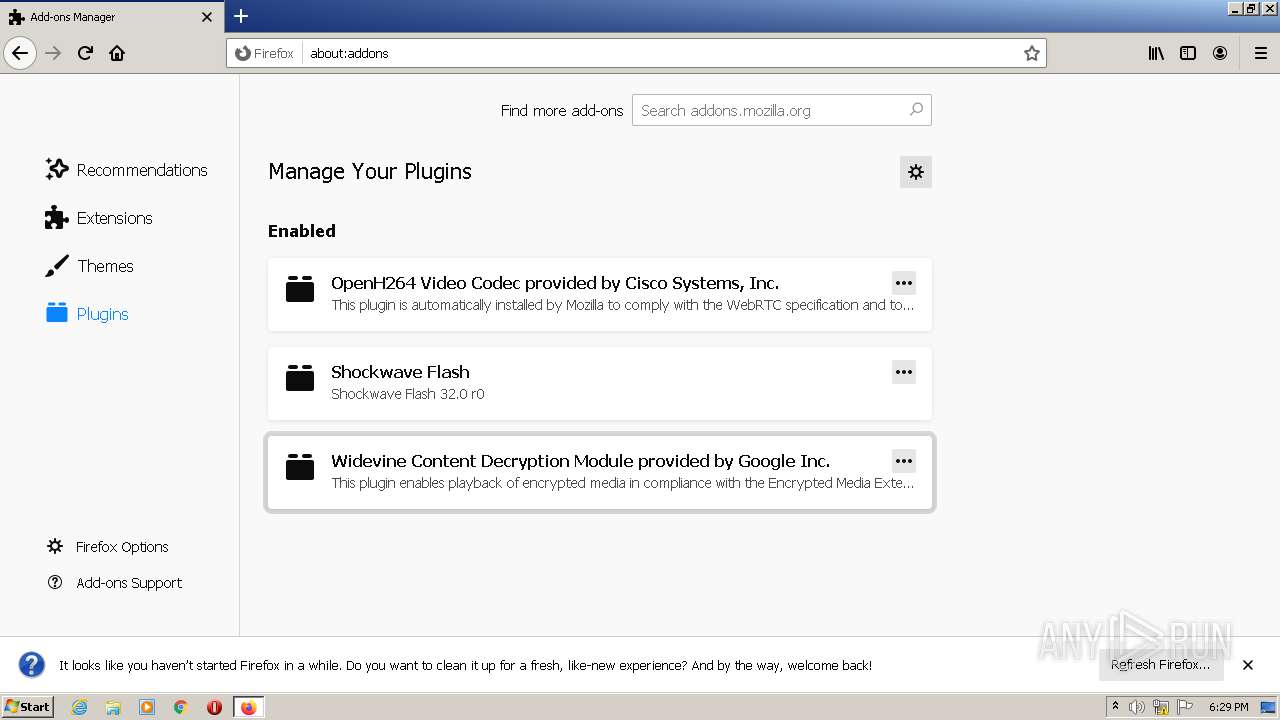
Task: Click the blue Plugins brick icon
Action: [57, 314]
